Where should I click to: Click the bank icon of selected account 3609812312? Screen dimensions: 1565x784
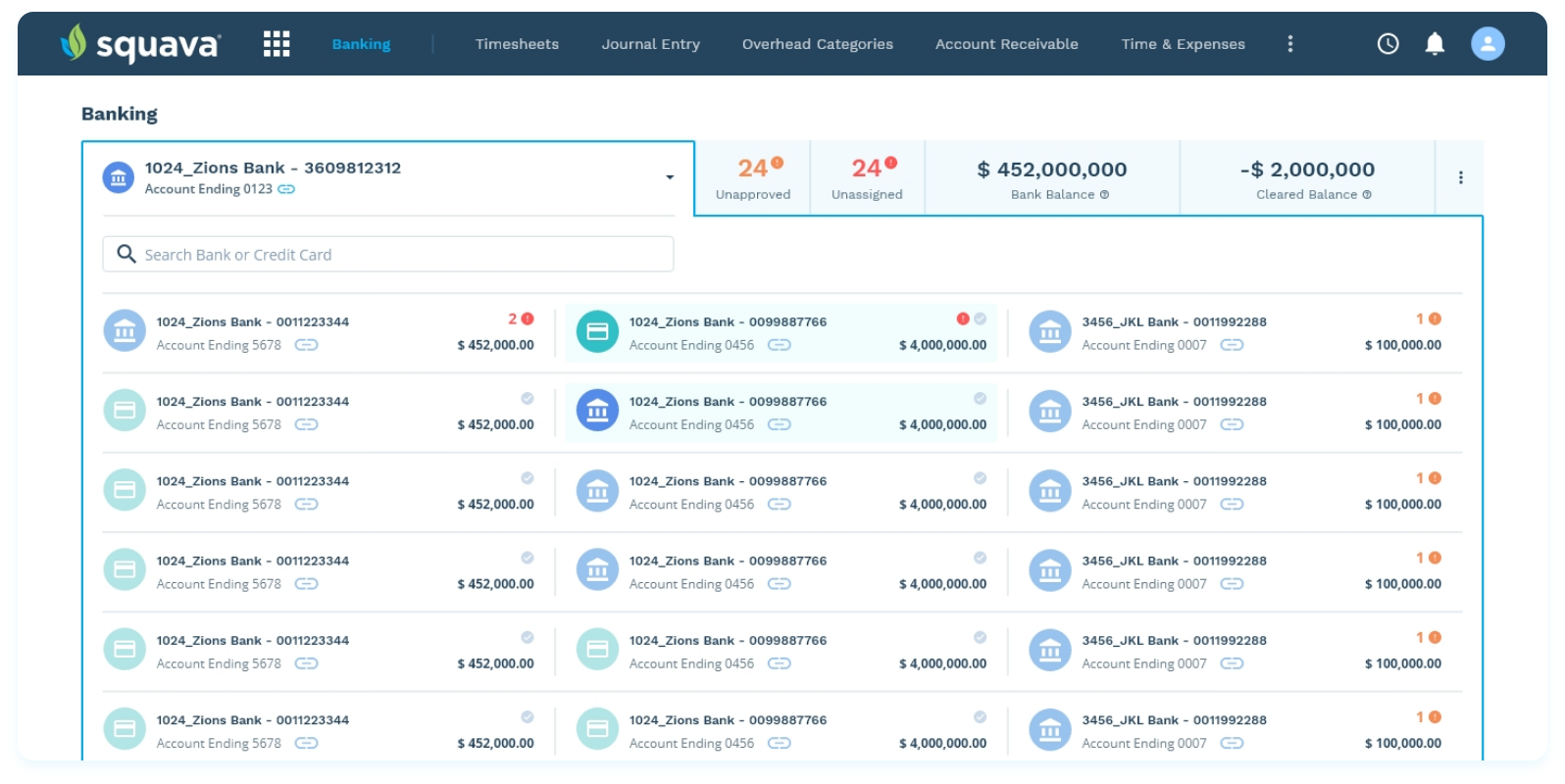point(119,177)
